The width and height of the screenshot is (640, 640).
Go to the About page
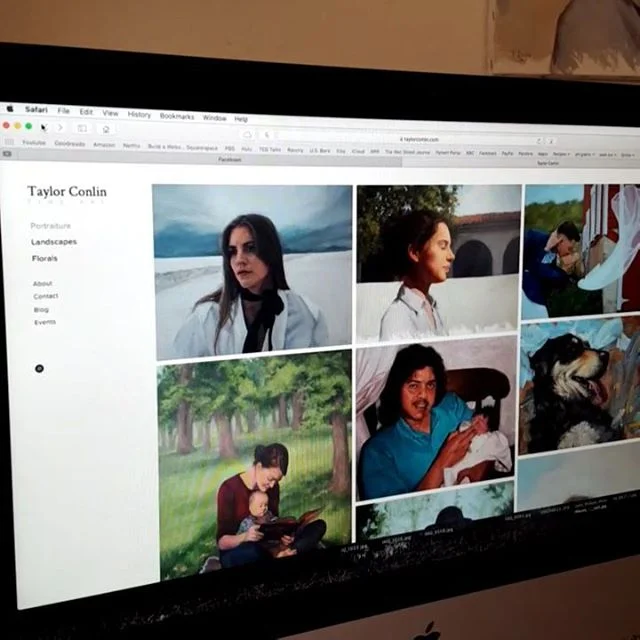[x=42, y=283]
